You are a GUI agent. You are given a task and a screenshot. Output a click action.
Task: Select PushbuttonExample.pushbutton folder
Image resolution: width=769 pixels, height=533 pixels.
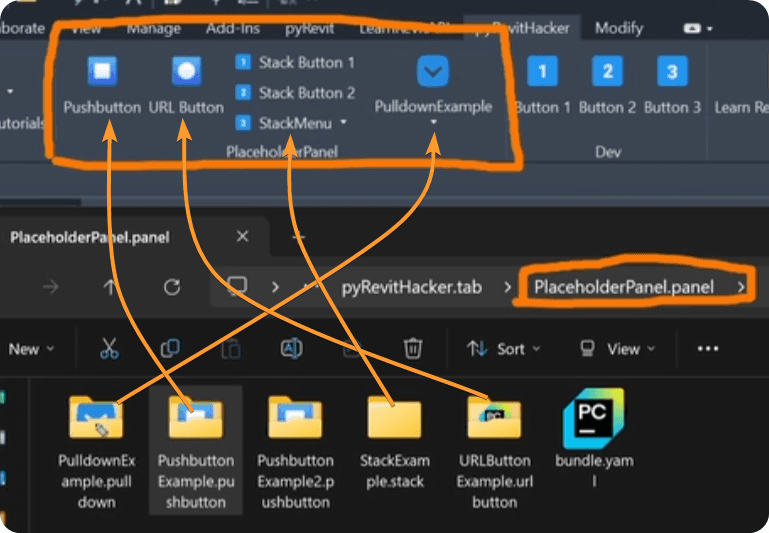(196, 452)
